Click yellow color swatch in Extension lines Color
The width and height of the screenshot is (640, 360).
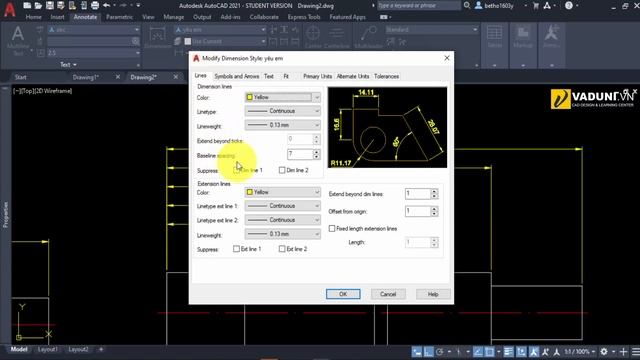(249, 192)
